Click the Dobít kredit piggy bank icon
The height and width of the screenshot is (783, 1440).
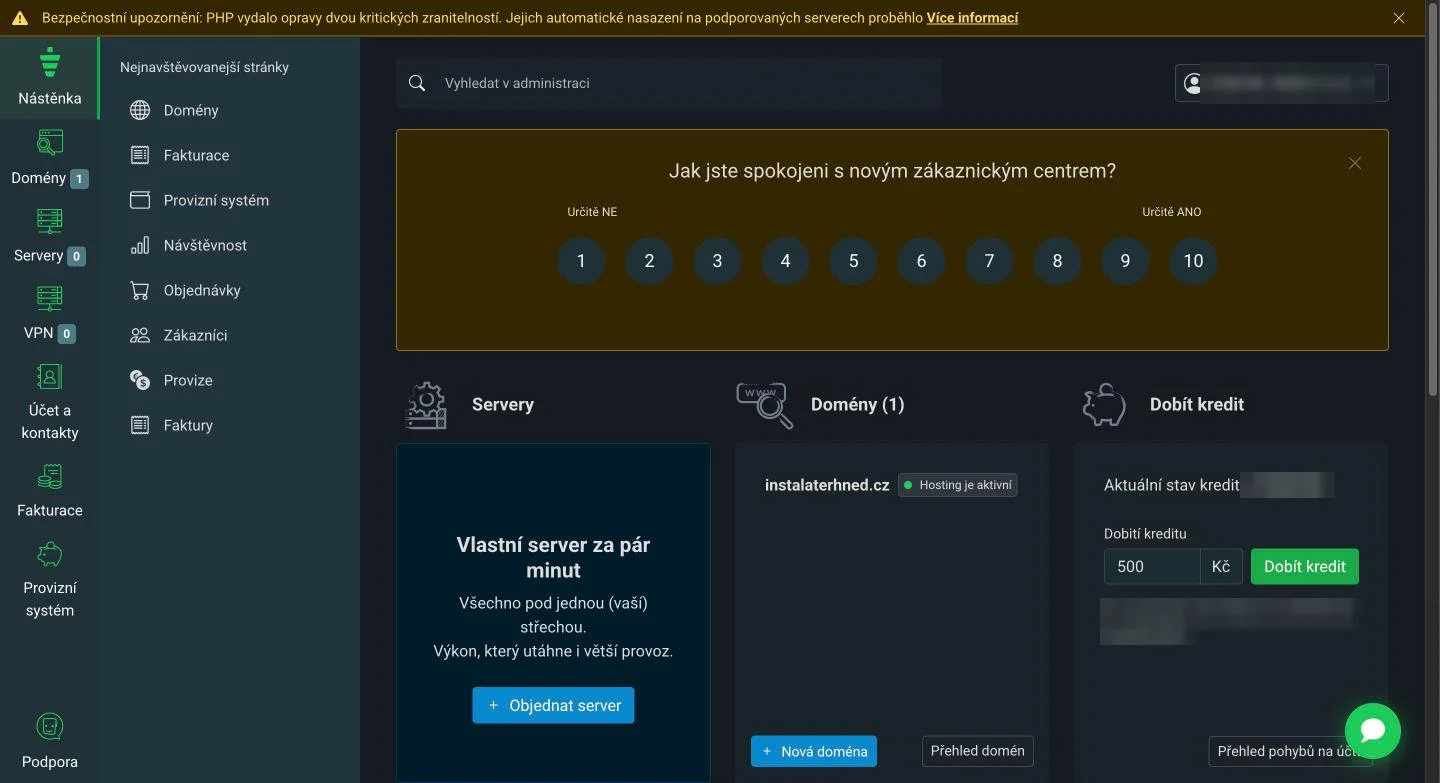pos(1104,405)
